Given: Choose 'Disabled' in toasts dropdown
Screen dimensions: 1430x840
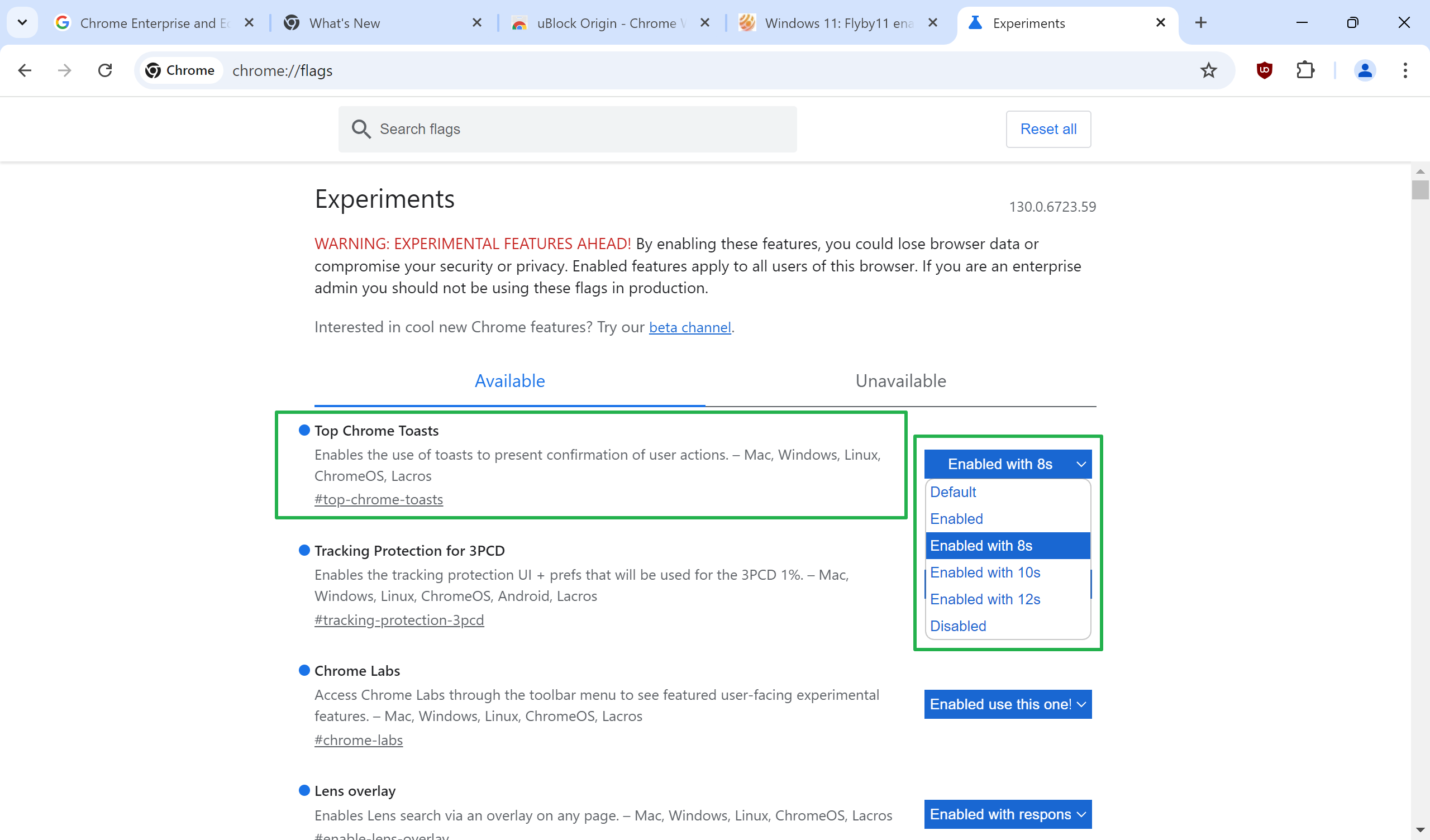Looking at the screenshot, I should [958, 626].
